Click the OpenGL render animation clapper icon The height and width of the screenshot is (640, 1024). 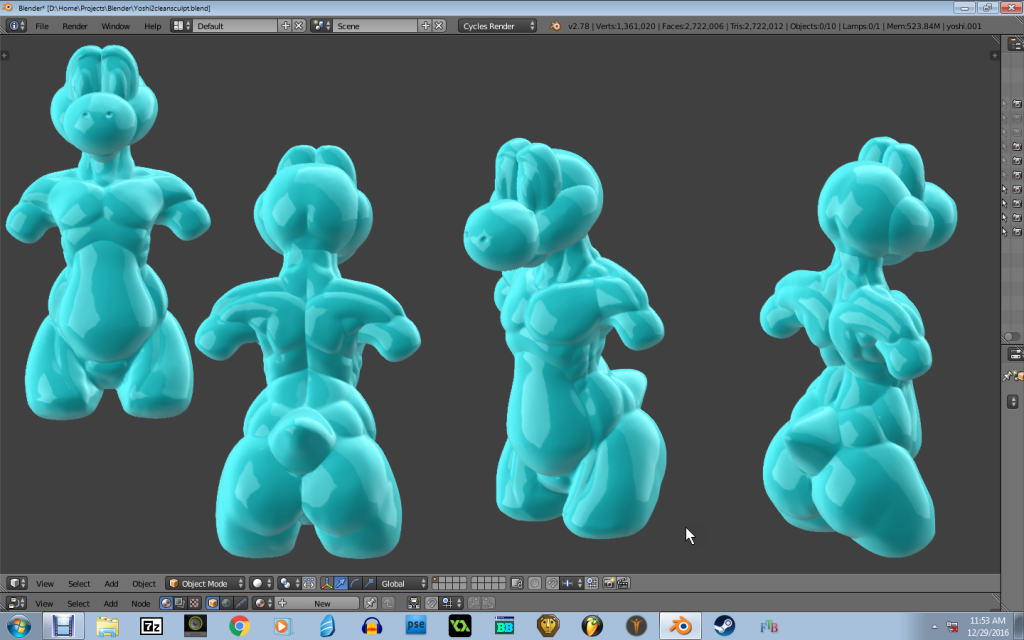tap(623, 583)
